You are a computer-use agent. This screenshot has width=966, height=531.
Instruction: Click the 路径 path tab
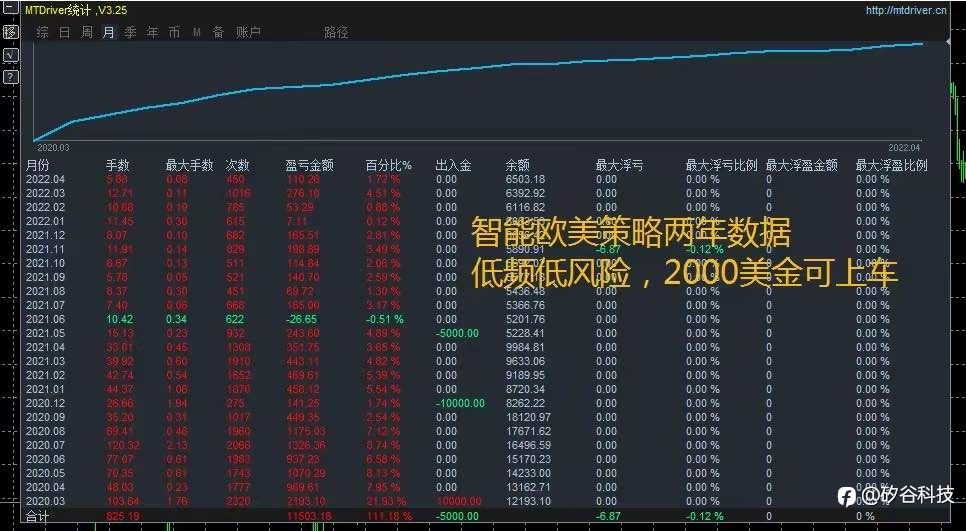[336, 32]
